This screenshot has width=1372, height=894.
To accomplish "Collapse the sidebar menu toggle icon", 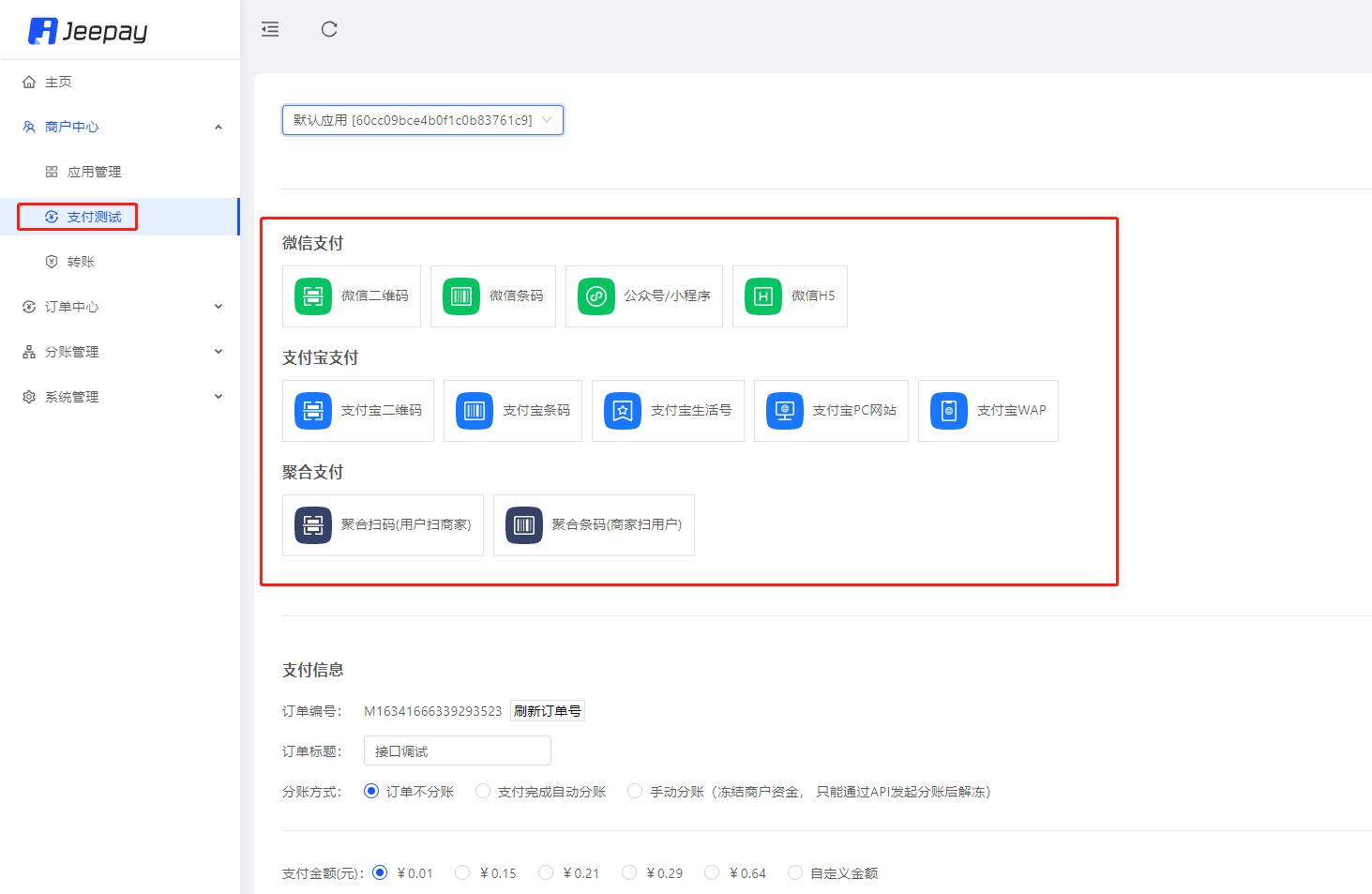I will [270, 29].
